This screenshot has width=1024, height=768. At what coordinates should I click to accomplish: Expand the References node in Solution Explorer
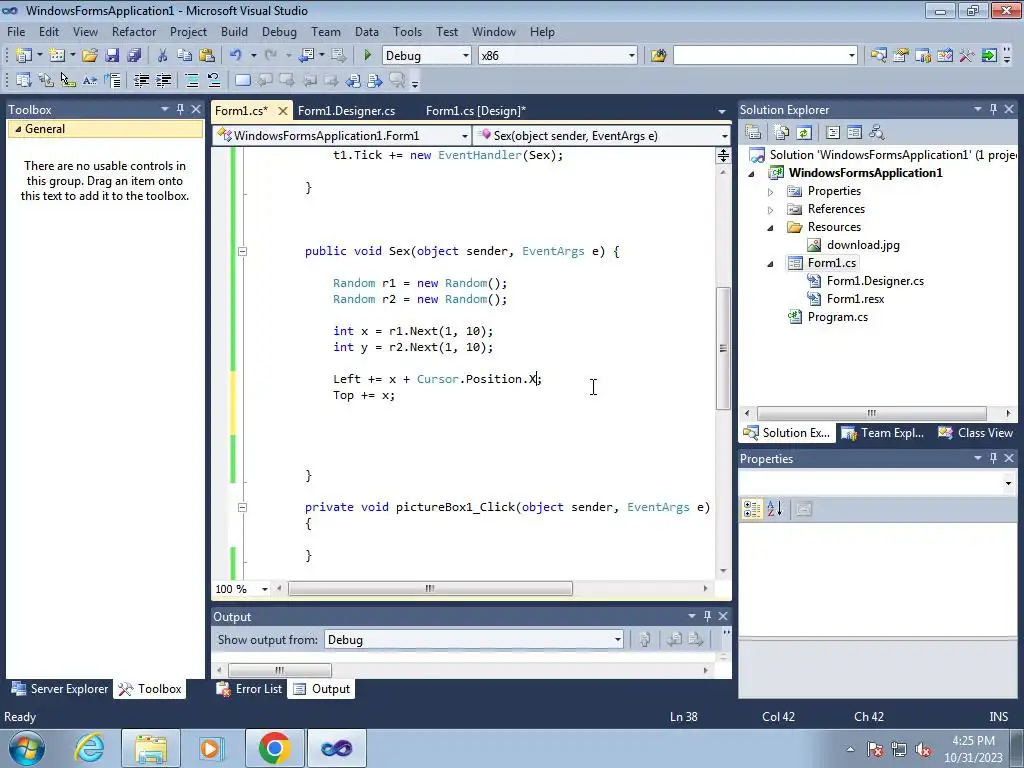coord(771,210)
